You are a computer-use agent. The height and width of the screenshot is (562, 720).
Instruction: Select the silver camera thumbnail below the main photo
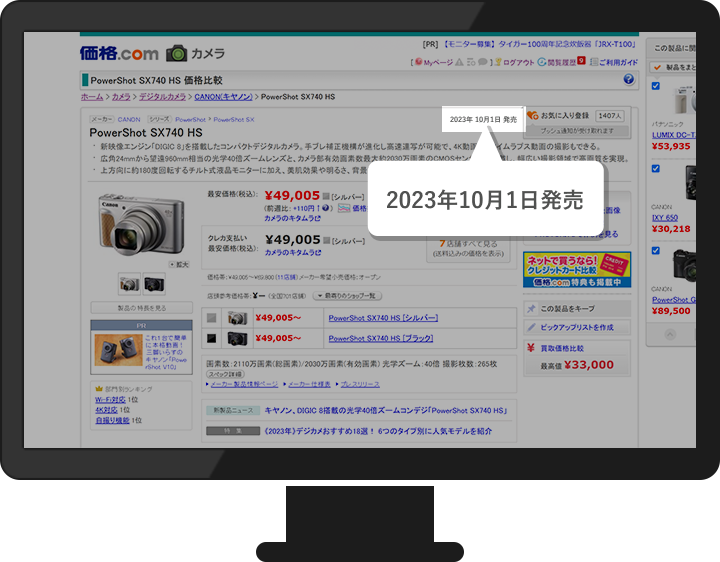(x=129, y=284)
